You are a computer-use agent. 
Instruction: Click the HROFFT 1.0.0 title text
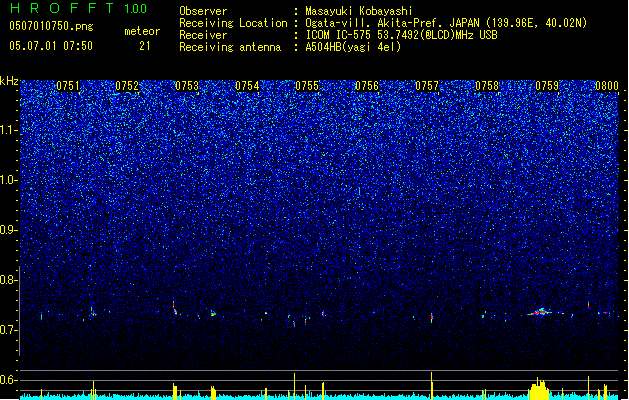point(78,8)
